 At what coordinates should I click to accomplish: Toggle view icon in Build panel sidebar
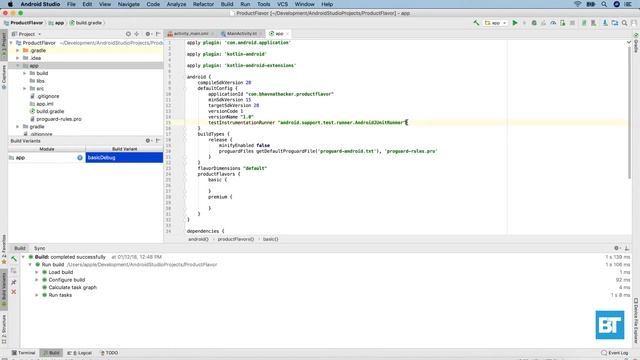(14, 271)
